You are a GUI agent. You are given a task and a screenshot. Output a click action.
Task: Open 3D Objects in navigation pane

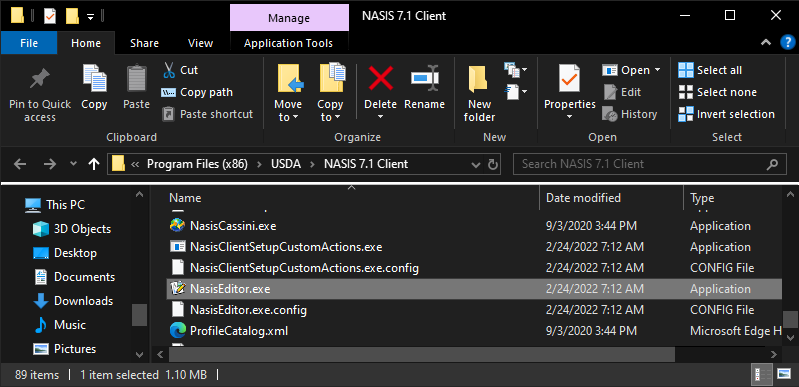pos(71,229)
